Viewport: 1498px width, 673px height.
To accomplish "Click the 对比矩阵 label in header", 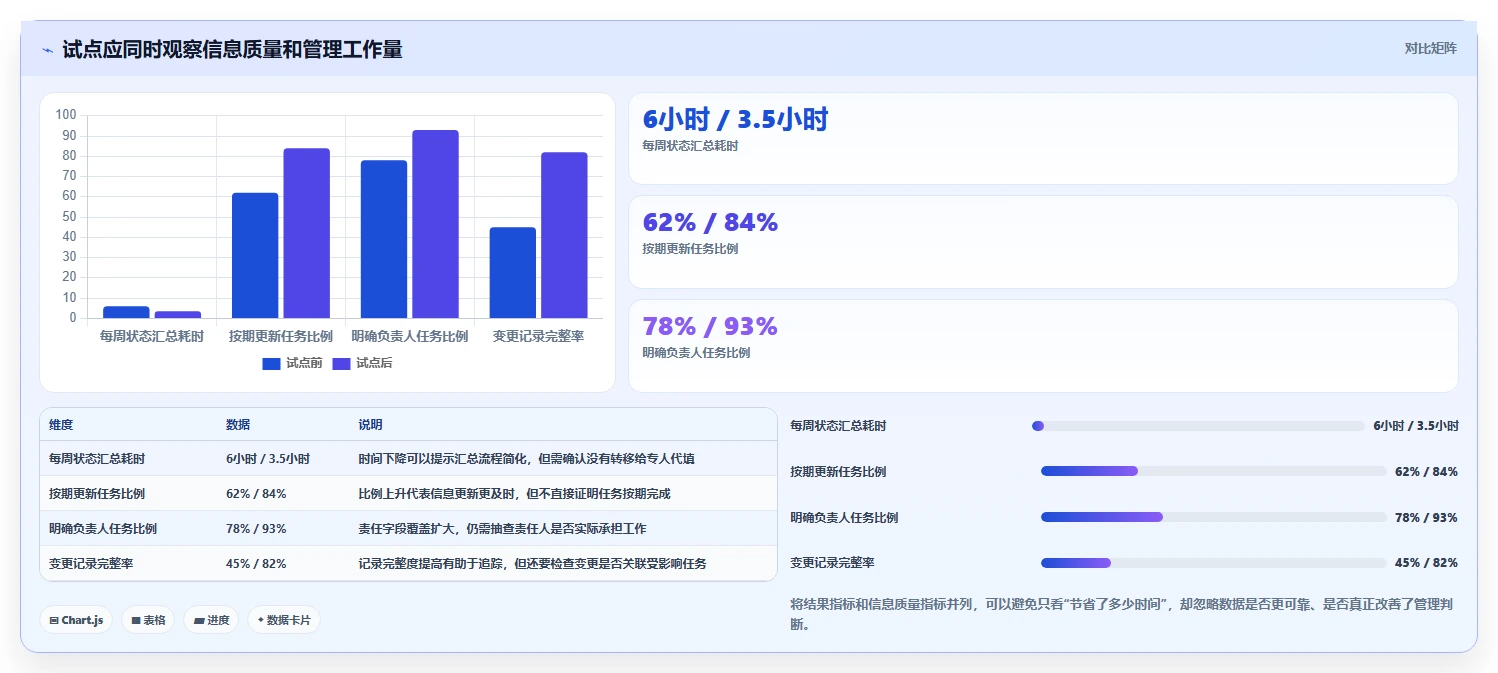I will click(x=1430, y=48).
